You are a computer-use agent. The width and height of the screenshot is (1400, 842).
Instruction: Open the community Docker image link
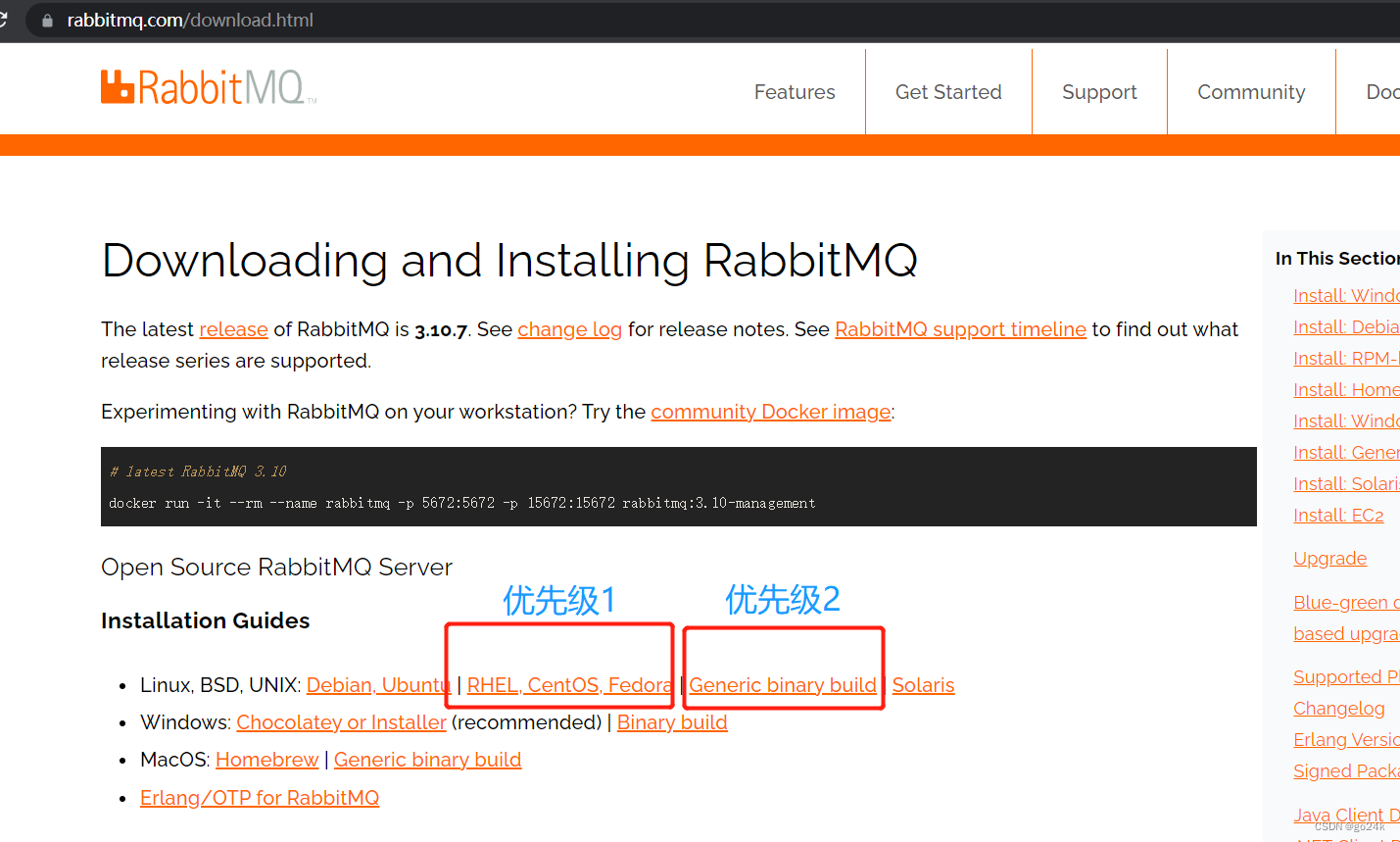pos(771,412)
